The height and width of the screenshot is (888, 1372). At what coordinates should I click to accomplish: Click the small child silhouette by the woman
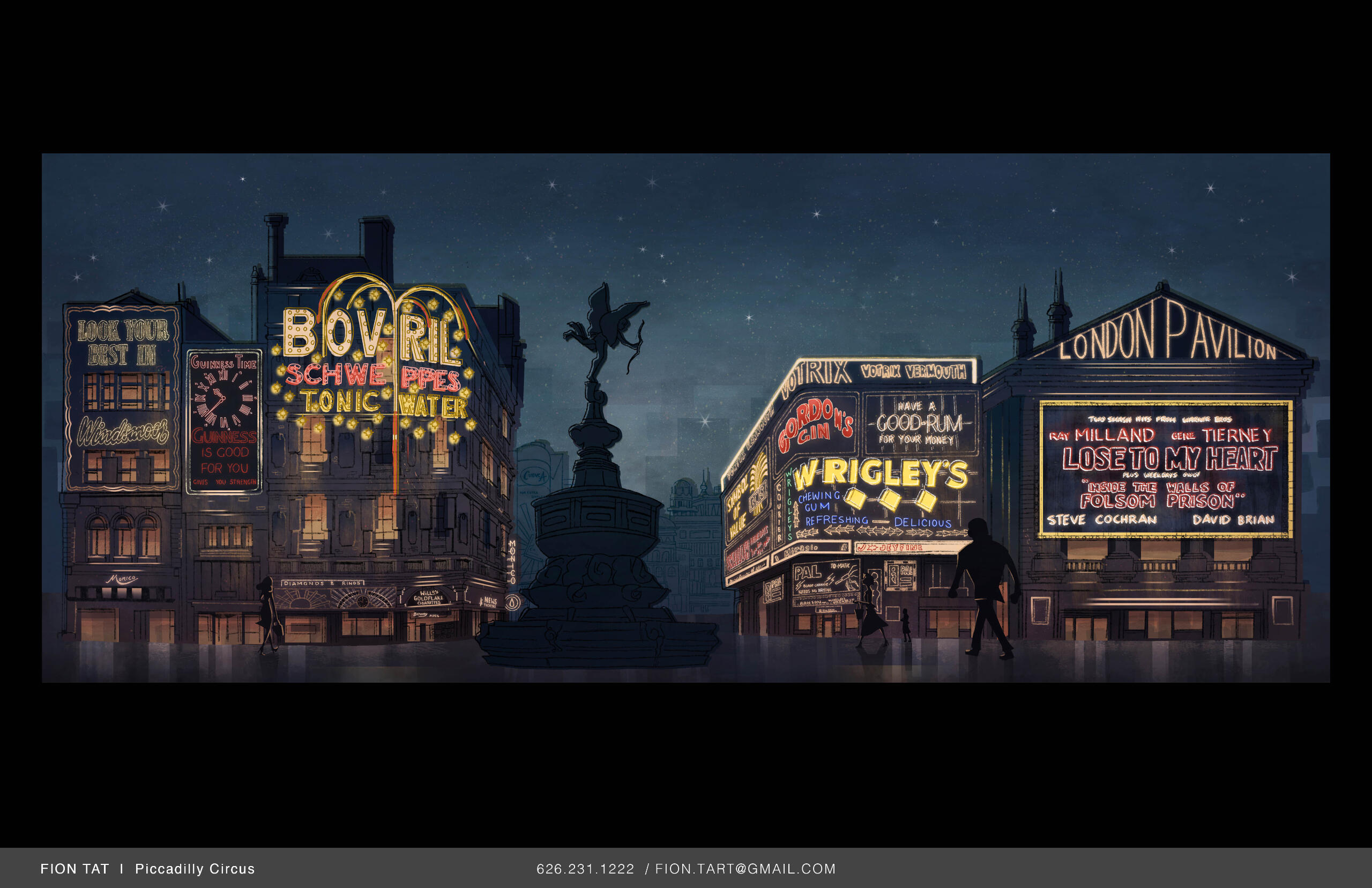tap(906, 625)
